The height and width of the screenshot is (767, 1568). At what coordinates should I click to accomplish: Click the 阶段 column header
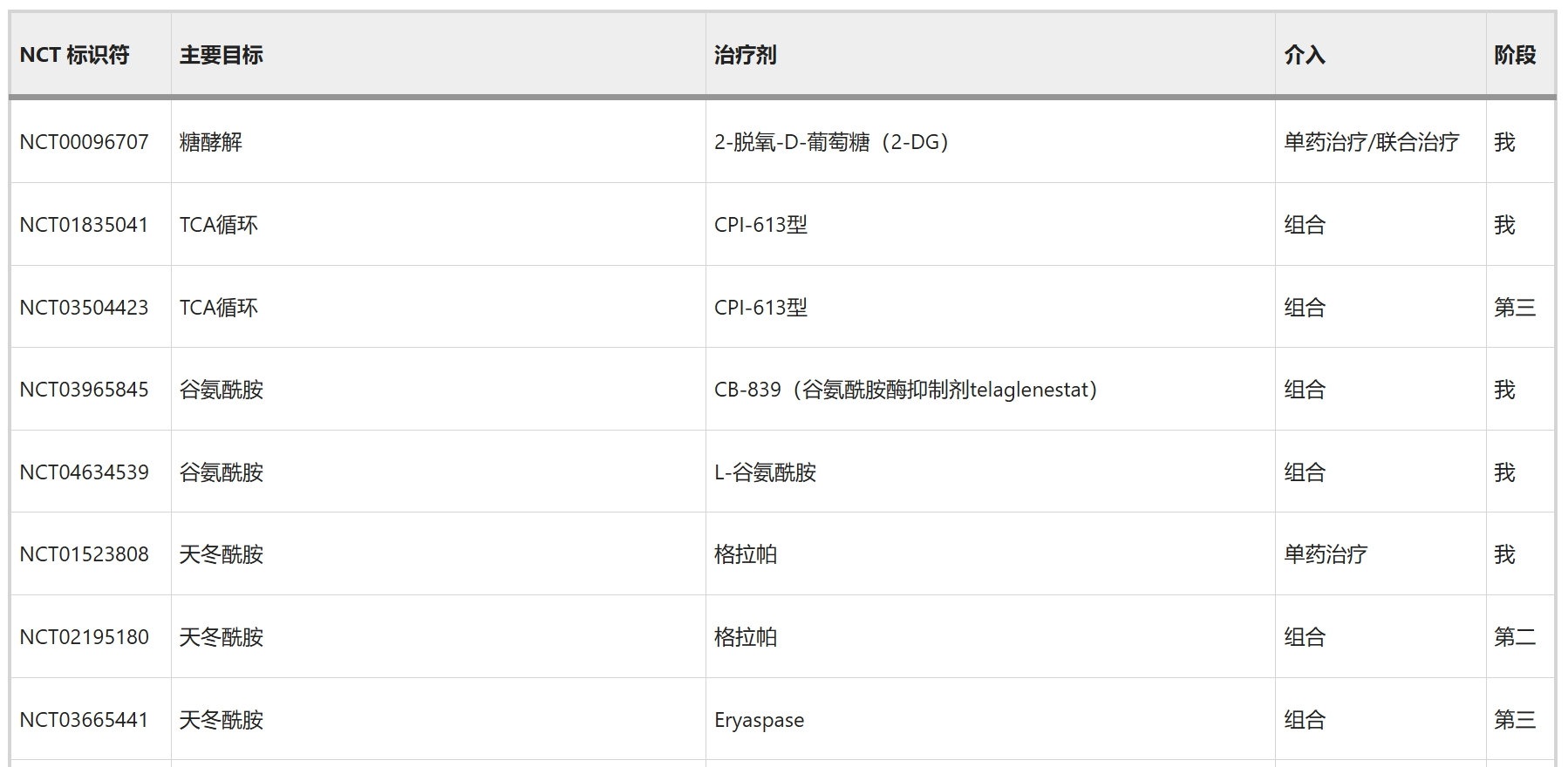(1514, 55)
